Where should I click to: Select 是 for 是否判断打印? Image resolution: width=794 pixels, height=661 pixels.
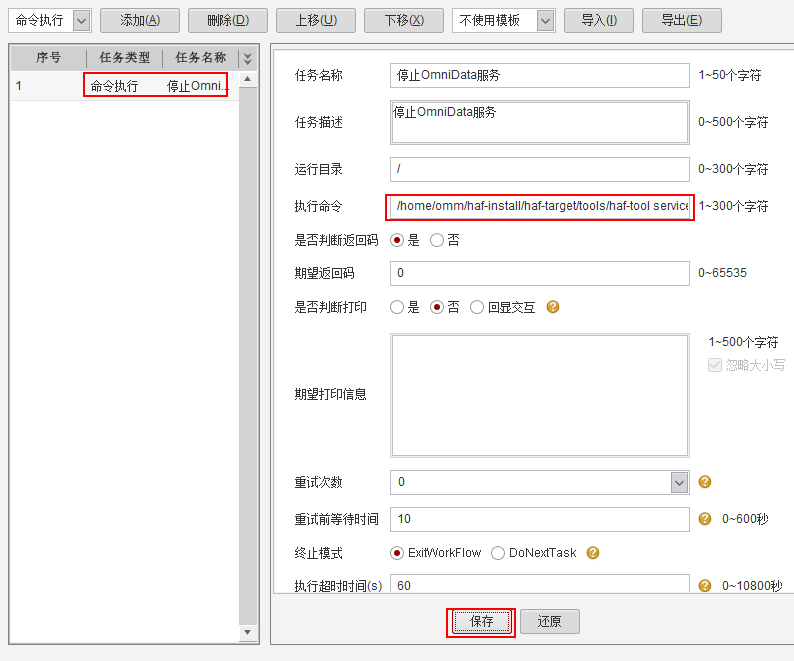tap(397, 307)
